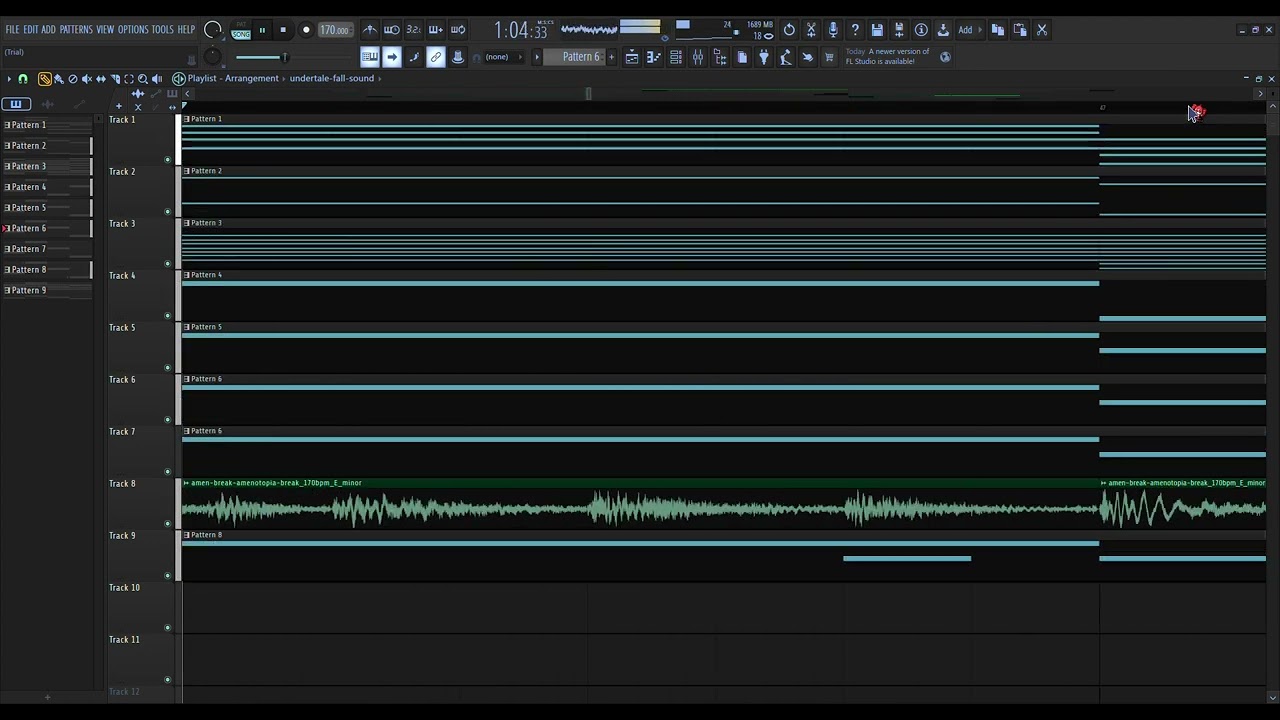Click the Track 10 header
Viewport: 1280px width, 720px height.
pos(140,607)
